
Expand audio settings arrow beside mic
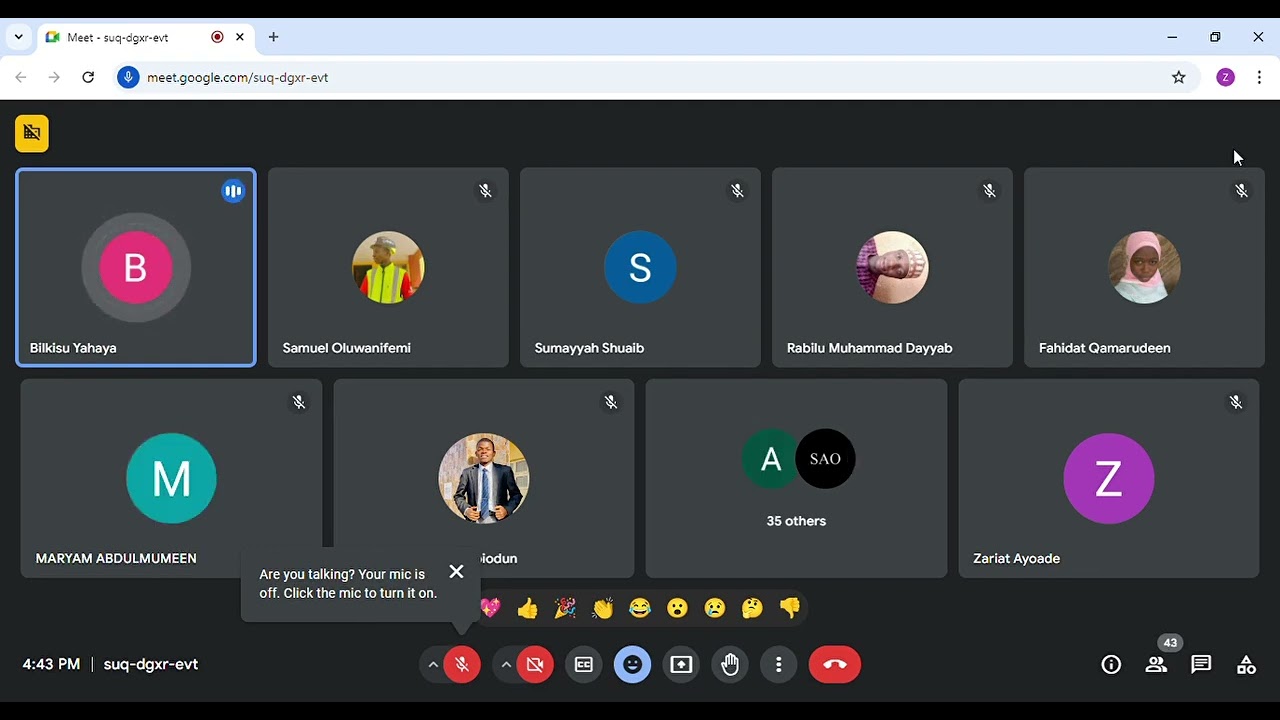click(x=432, y=664)
